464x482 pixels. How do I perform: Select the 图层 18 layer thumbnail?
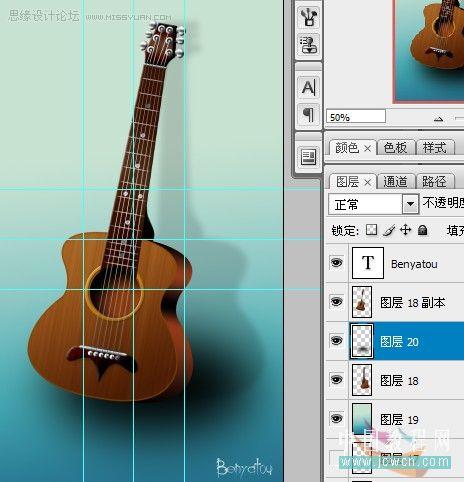pos(362,379)
